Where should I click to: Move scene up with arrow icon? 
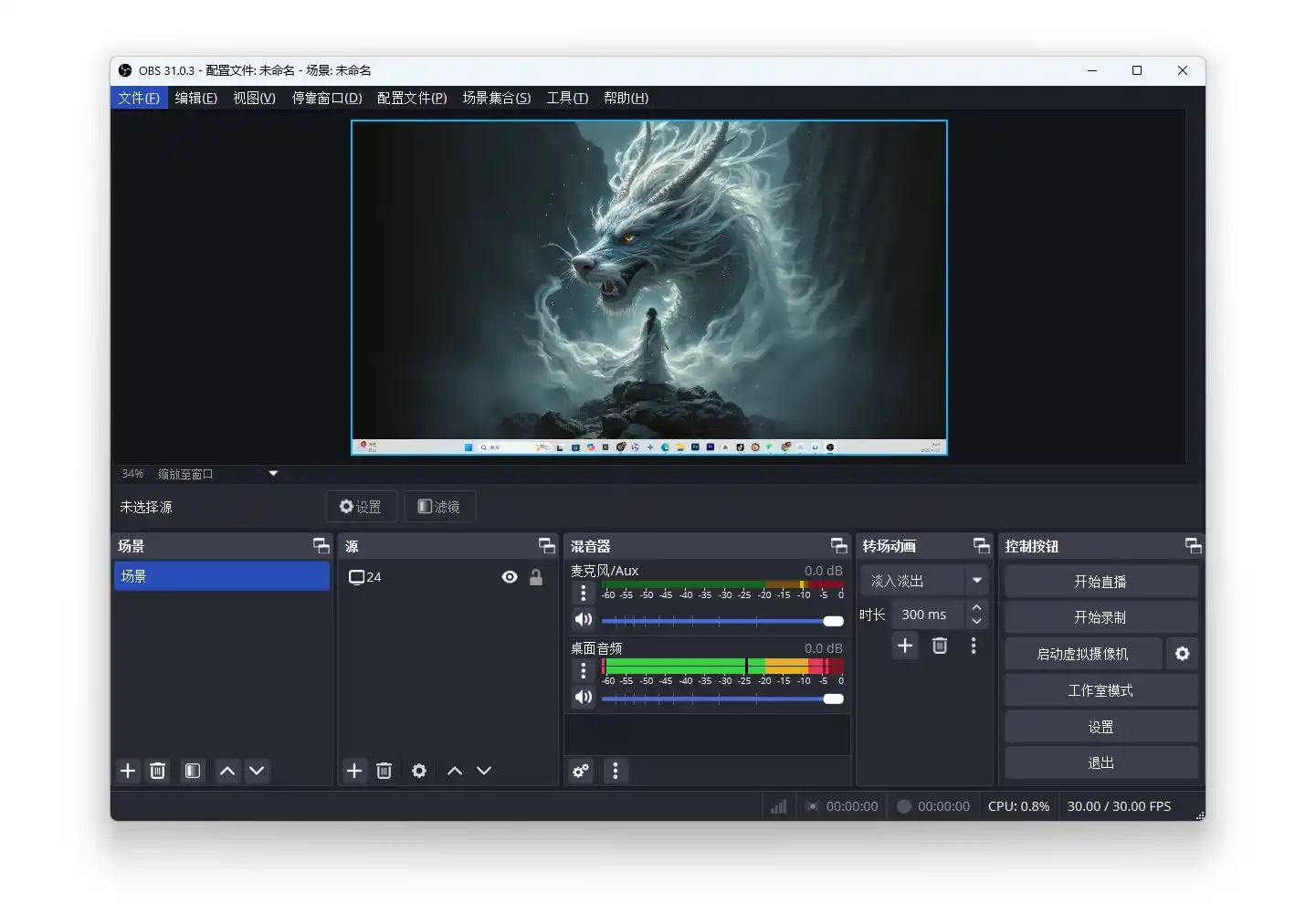point(227,771)
